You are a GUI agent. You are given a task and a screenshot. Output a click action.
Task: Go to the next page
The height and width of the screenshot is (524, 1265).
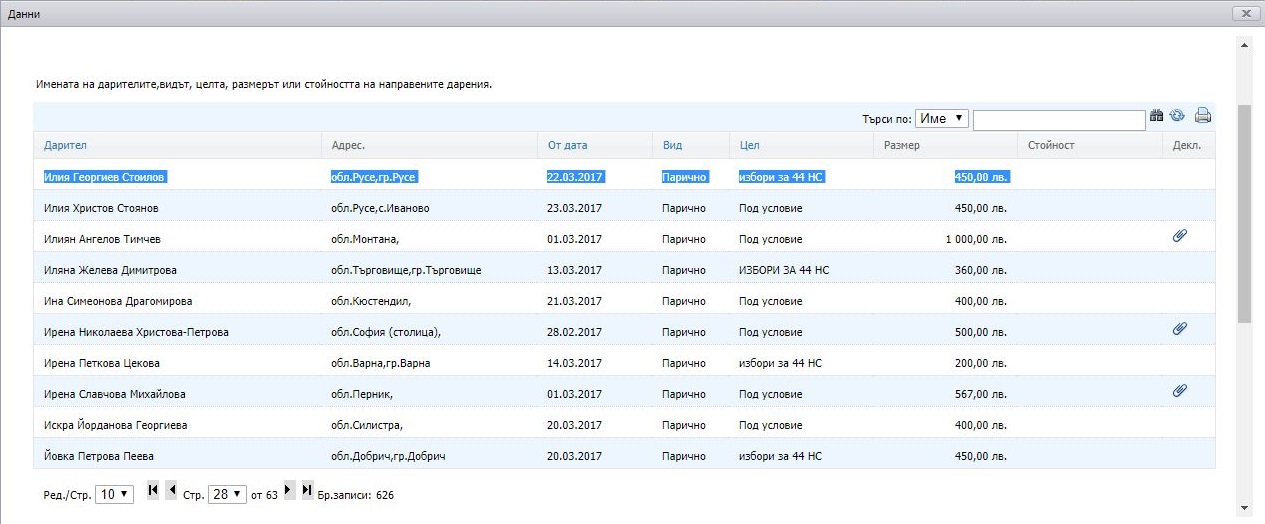coord(289,490)
